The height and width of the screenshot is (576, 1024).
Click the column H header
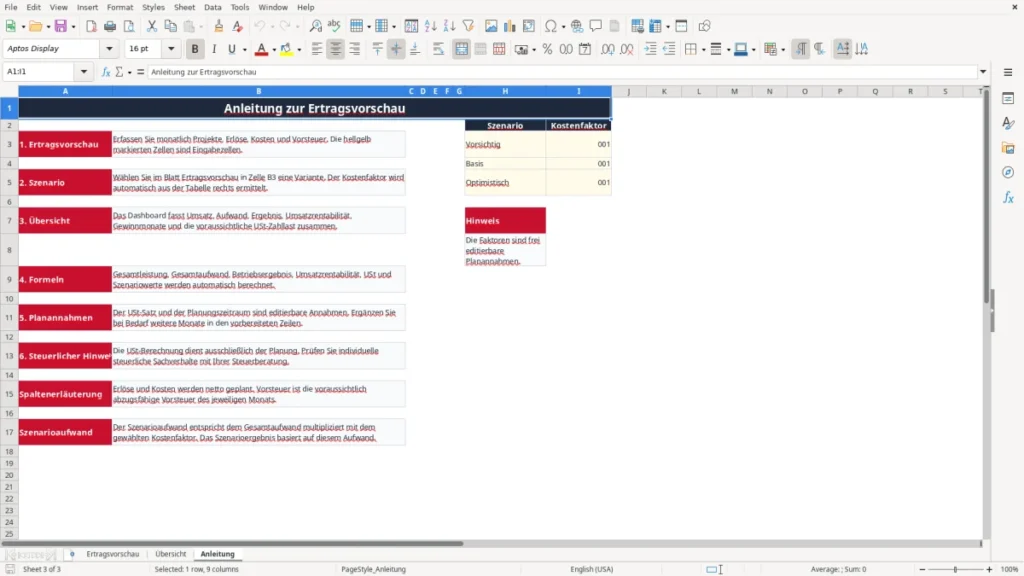click(x=505, y=91)
